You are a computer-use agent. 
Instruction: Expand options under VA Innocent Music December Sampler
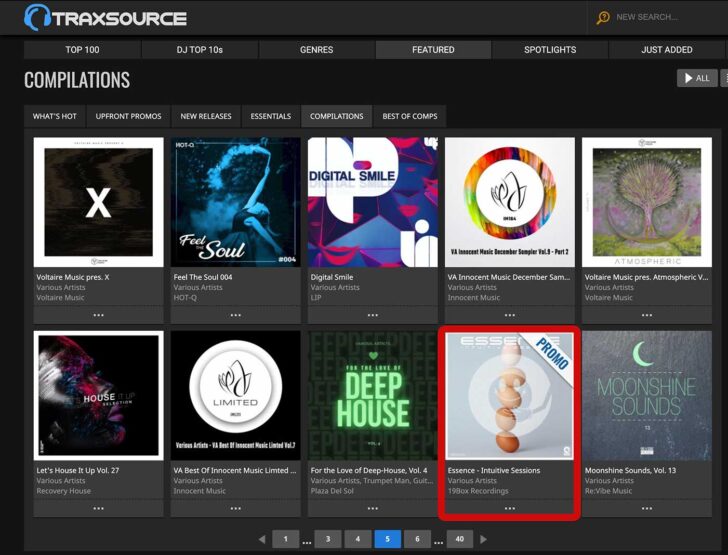tap(509, 315)
